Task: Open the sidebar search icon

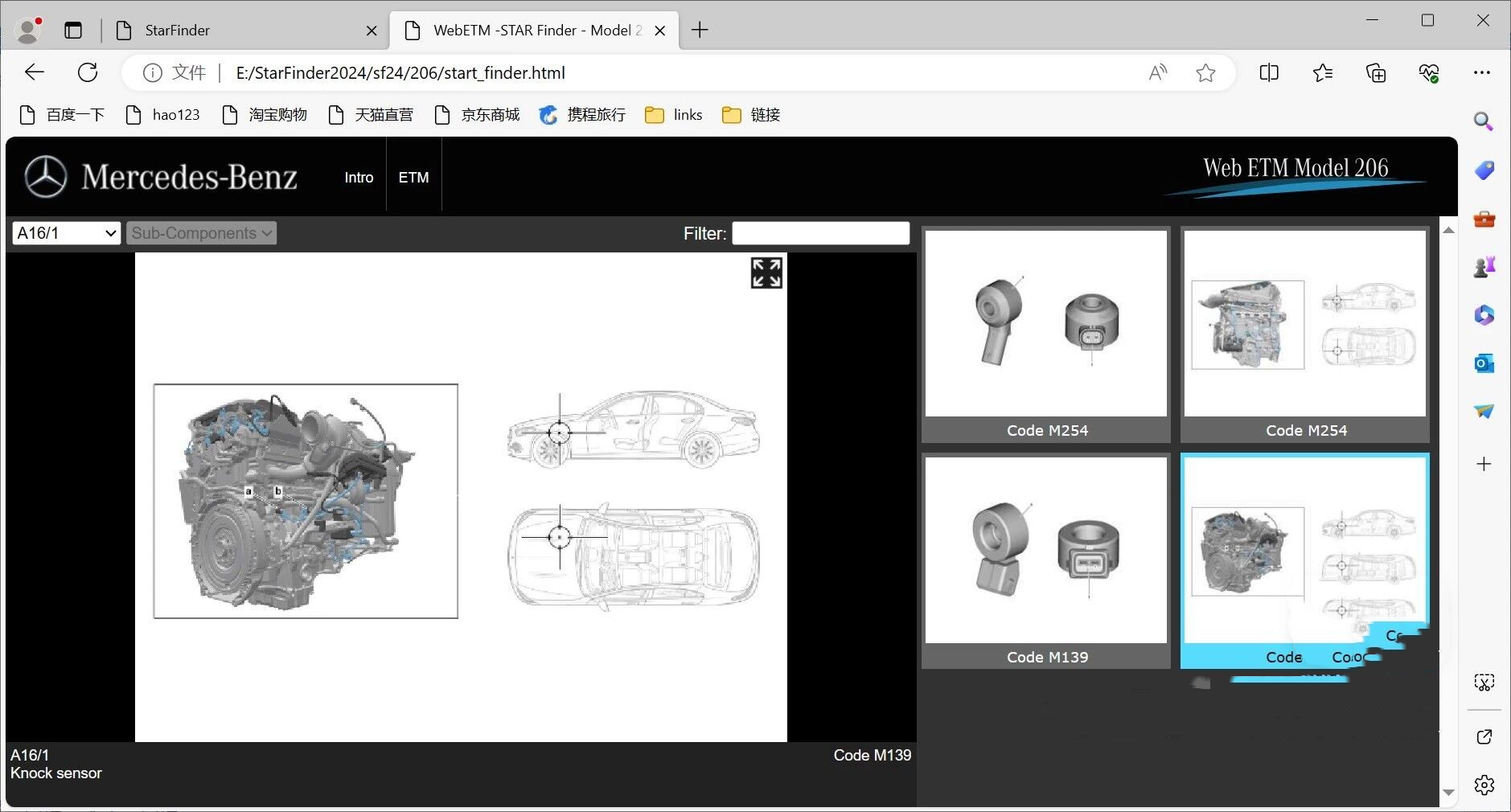Action: pyautogui.click(x=1484, y=121)
